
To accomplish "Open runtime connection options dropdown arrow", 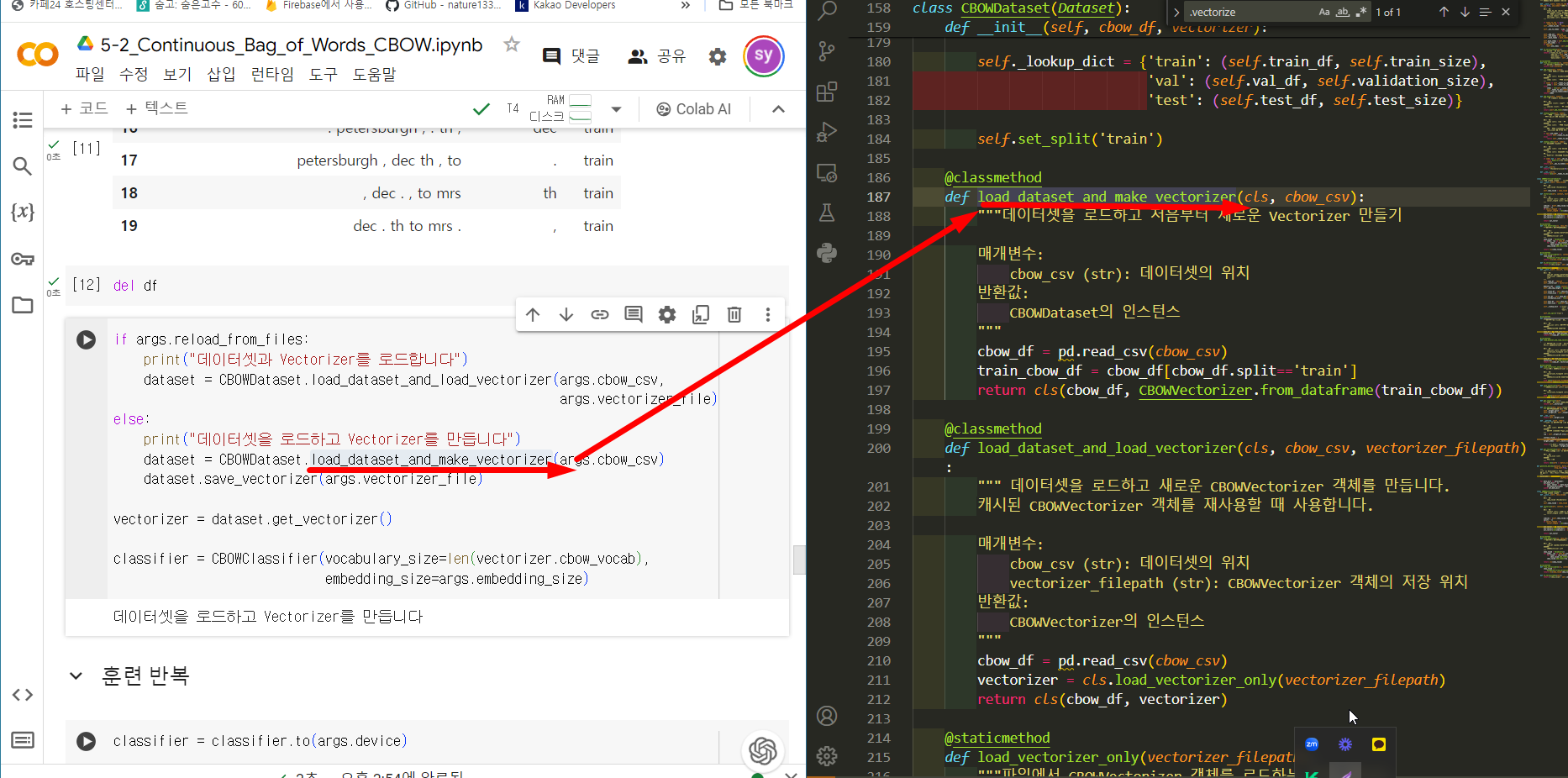I will [x=616, y=109].
